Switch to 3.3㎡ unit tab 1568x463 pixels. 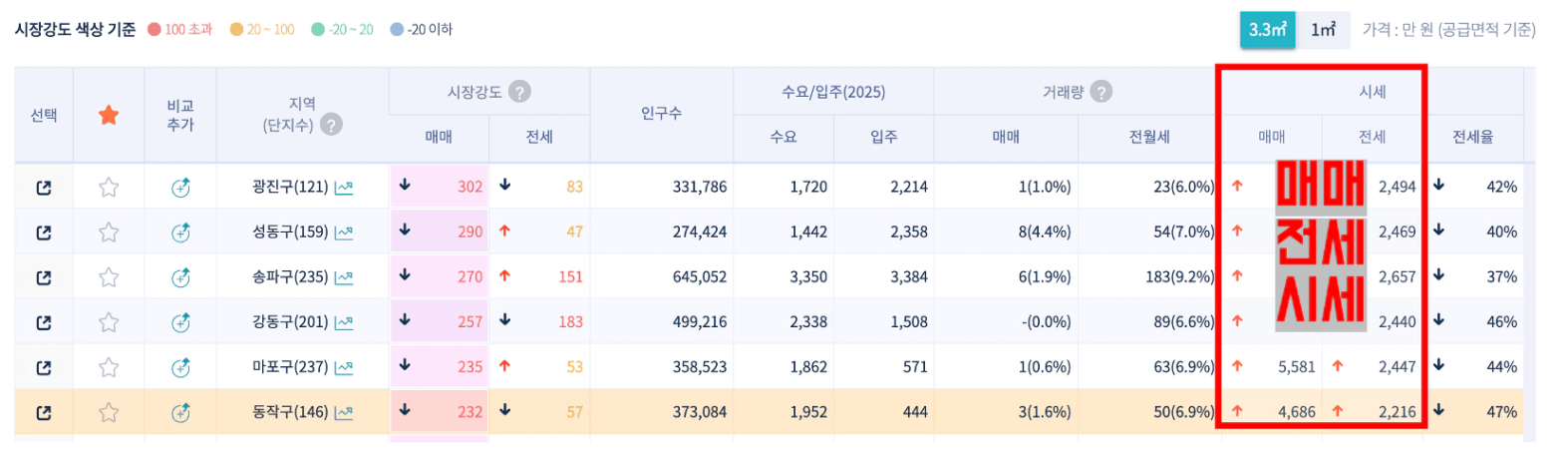click(1267, 30)
